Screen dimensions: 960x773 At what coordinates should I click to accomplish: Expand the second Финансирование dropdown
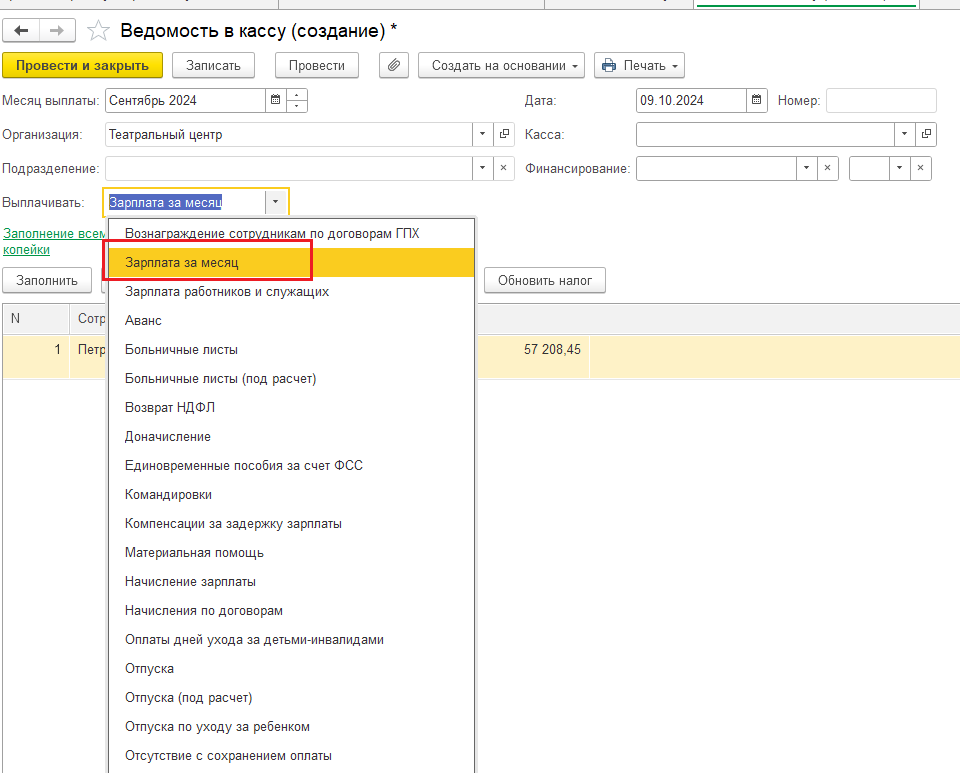(x=899, y=168)
